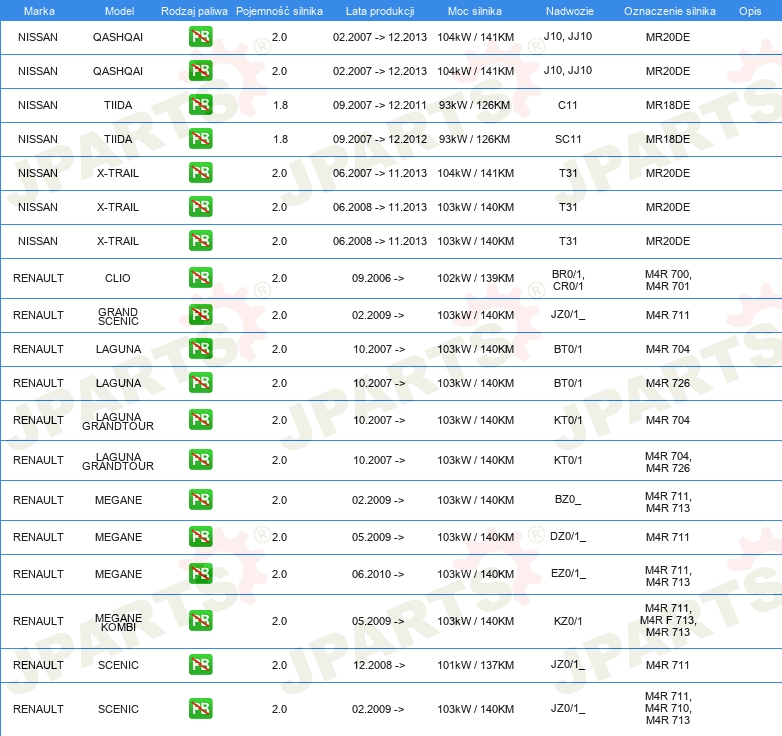This screenshot has height=736, width=782.
Task: Click the Lata produkcji column header
Action: click(380, 11)
